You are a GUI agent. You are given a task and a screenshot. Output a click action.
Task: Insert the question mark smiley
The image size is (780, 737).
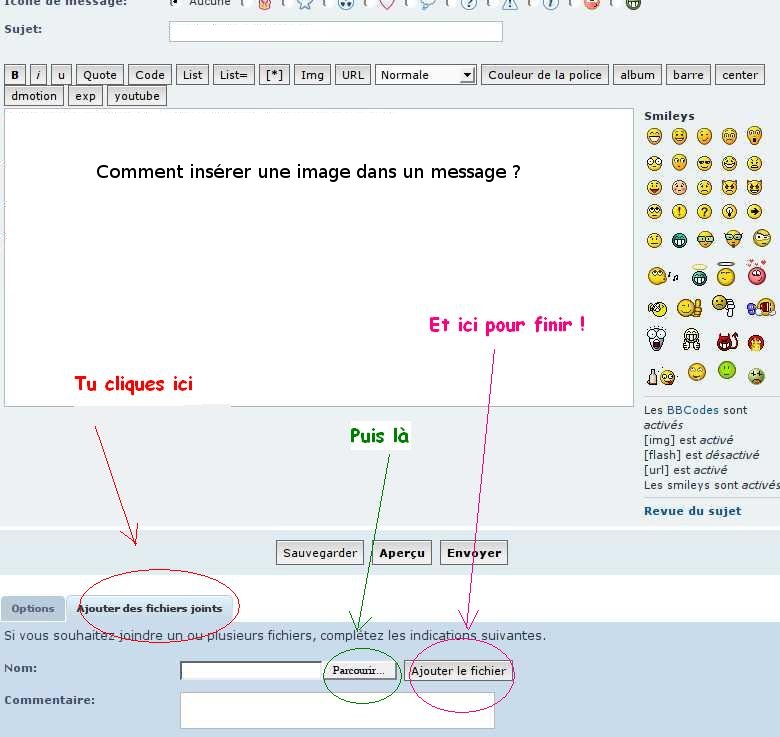coord(704,212)
